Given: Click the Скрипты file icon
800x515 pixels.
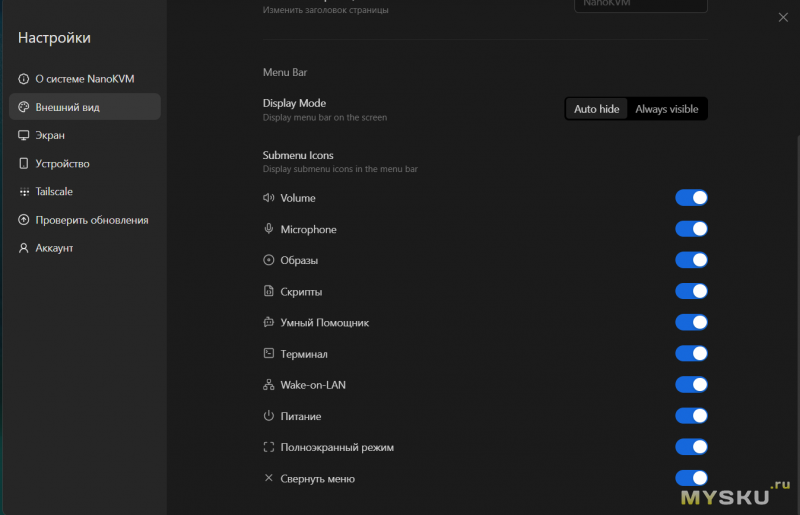Looking at the screenshot, I should pyautogui.click(x=268, y=291).
